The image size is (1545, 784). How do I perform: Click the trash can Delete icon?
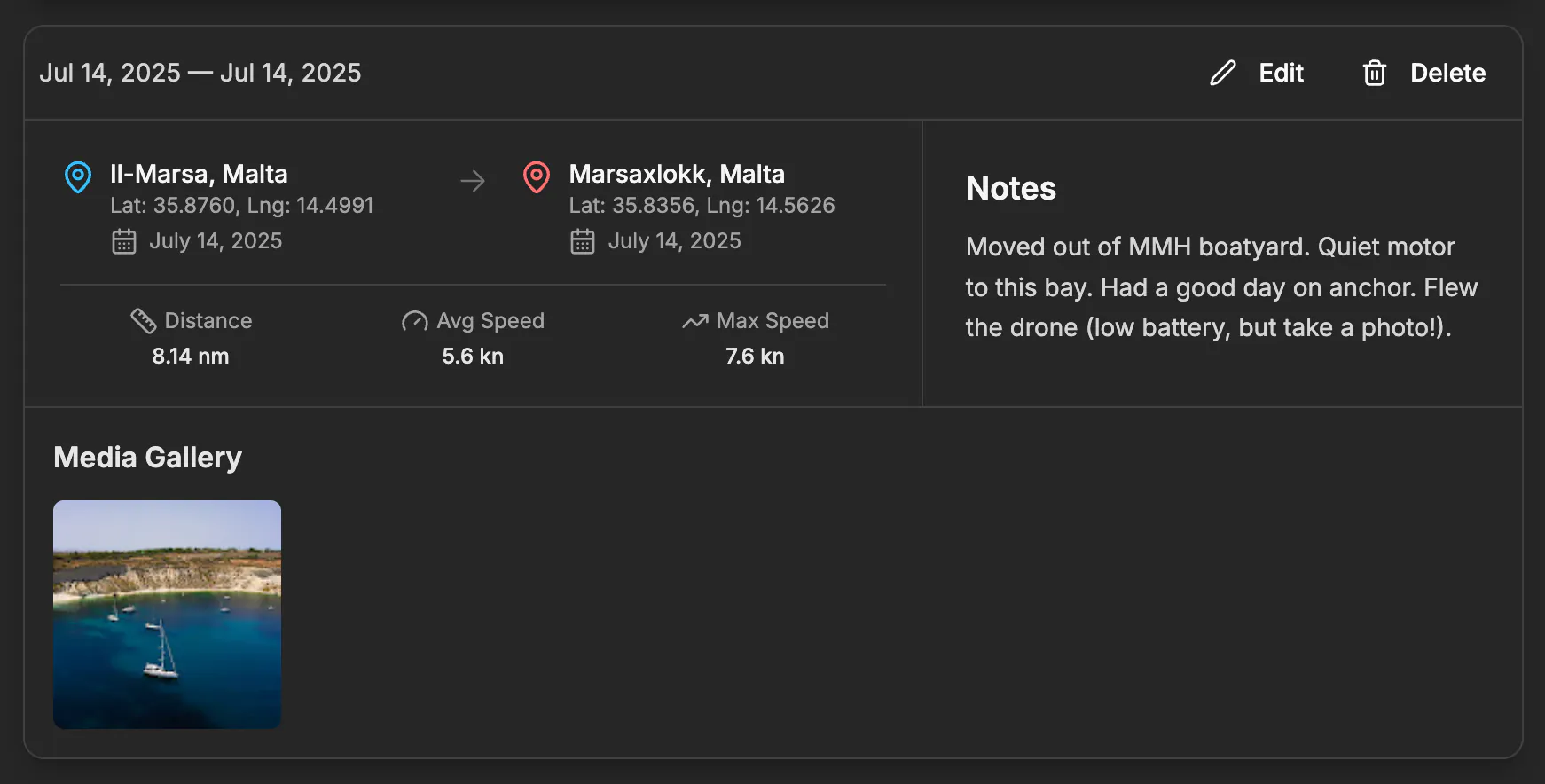coord(1375,74)
